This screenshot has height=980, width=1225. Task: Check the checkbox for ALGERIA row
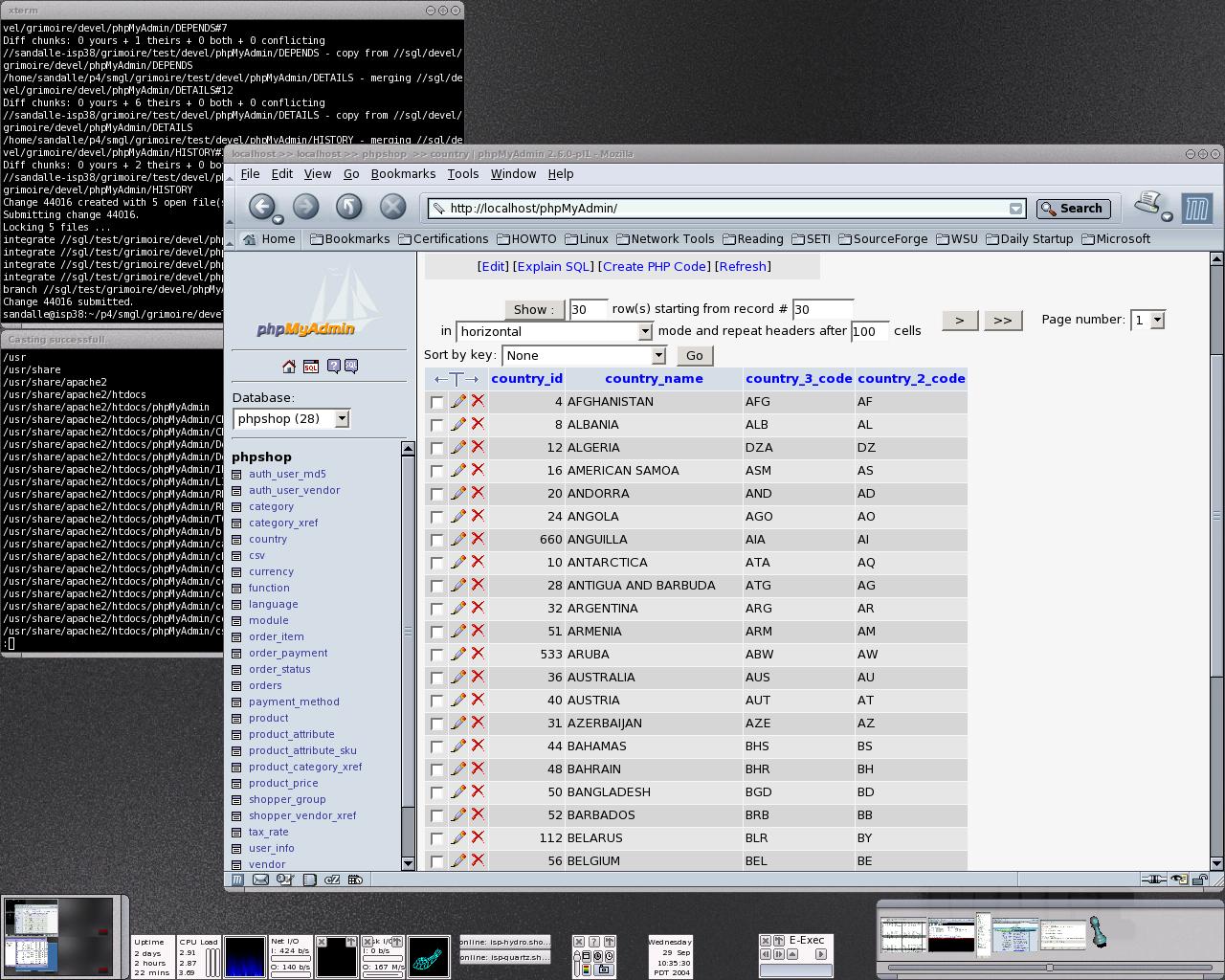[x=437, y=448]
